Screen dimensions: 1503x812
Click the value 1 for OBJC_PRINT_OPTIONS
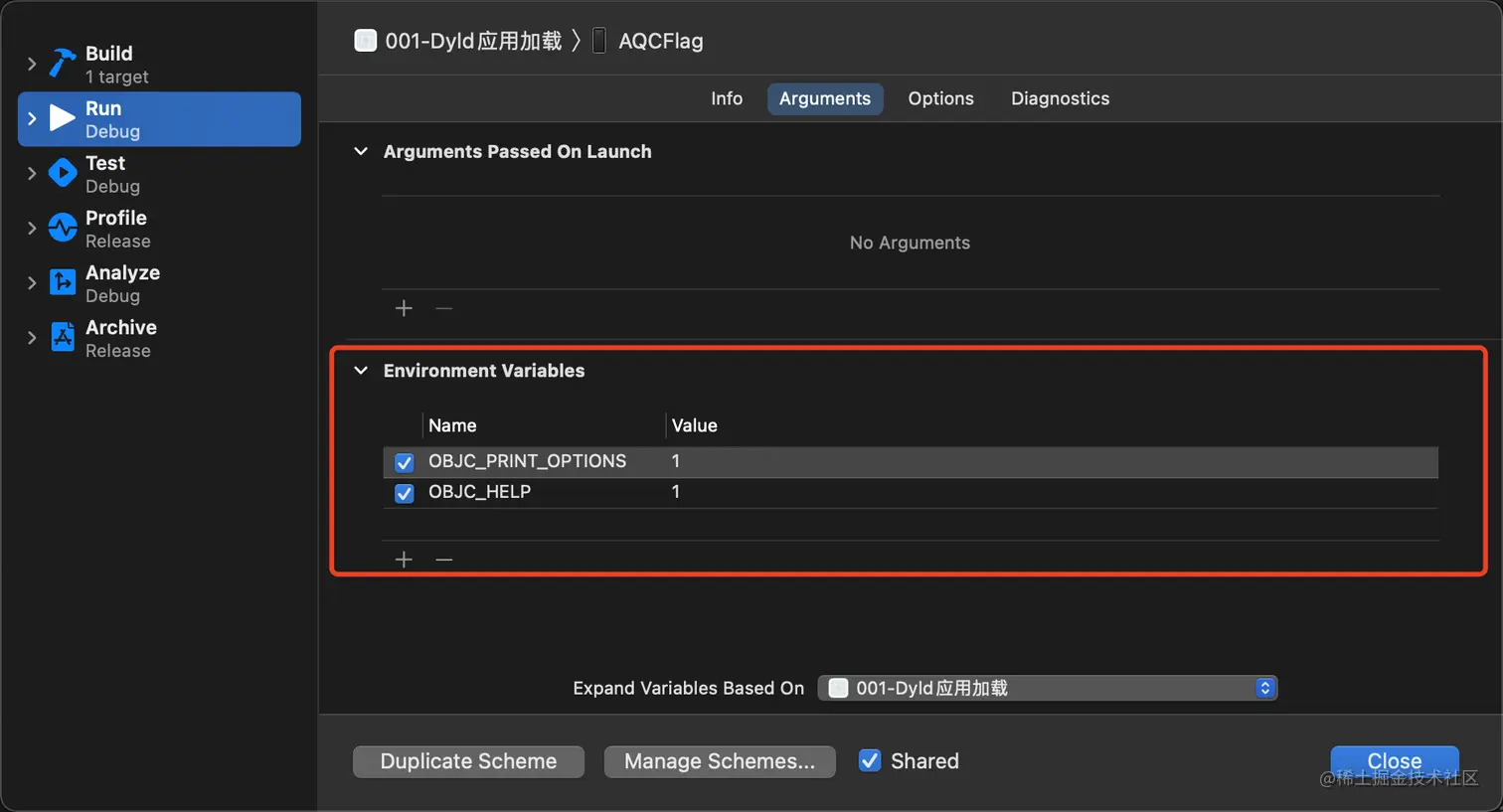[676, 461]
